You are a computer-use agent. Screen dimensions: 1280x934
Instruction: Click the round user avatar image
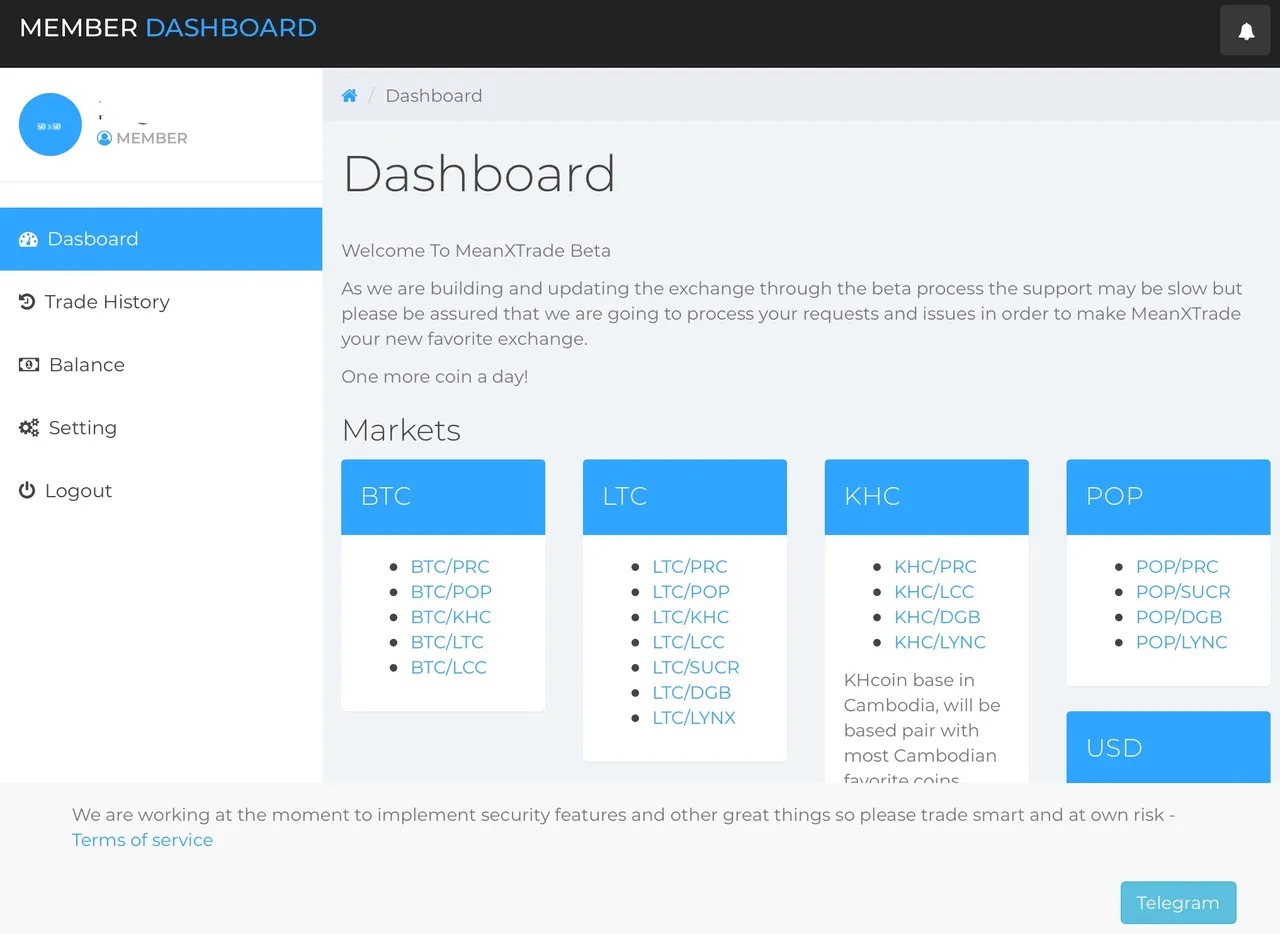(x=50, y=125)
